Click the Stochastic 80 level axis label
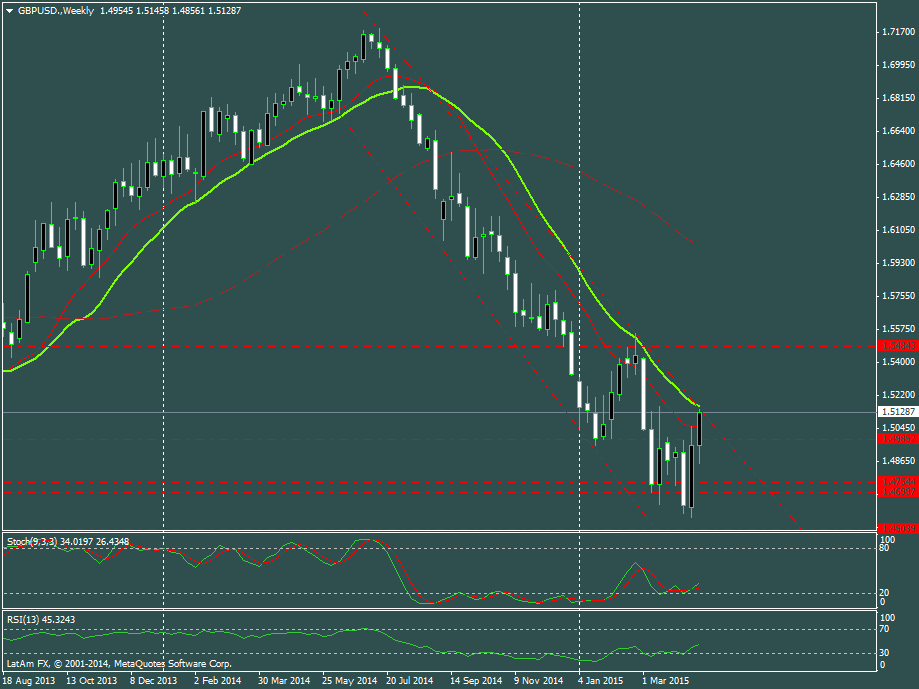 [x=884, y=548]
